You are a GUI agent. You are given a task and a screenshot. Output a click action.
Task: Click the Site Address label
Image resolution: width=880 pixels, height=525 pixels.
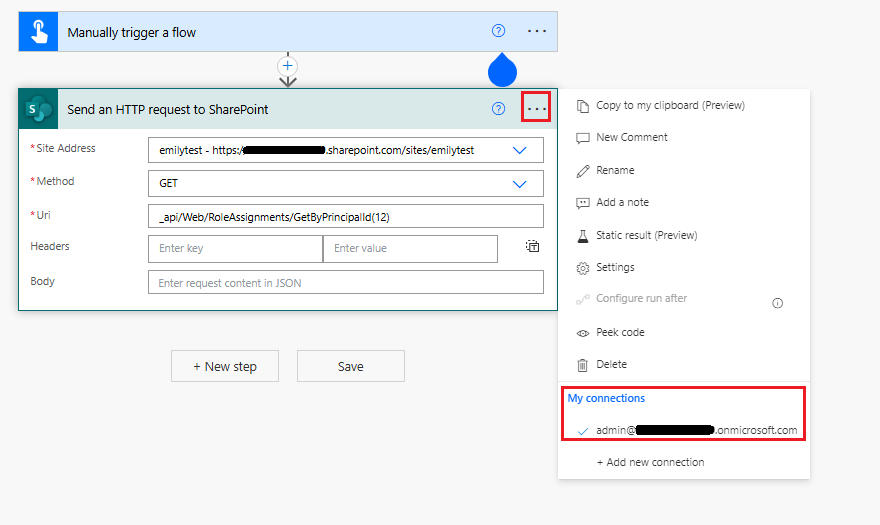66,148
